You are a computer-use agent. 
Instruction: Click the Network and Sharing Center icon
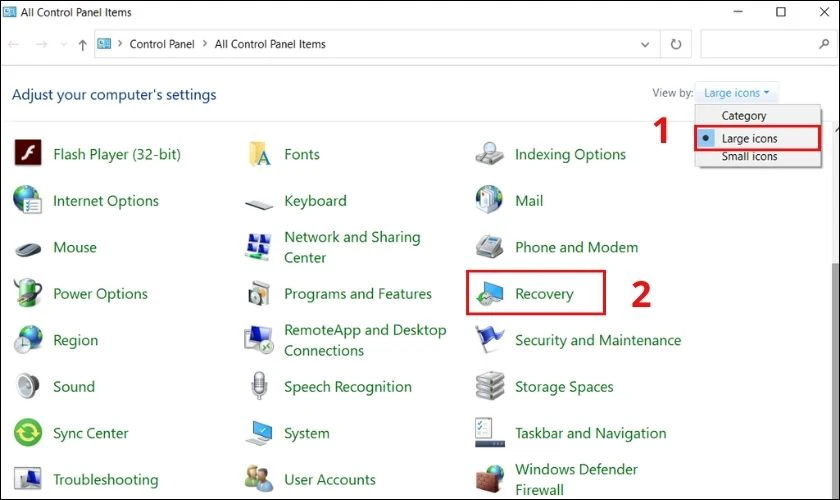(258, 247)
